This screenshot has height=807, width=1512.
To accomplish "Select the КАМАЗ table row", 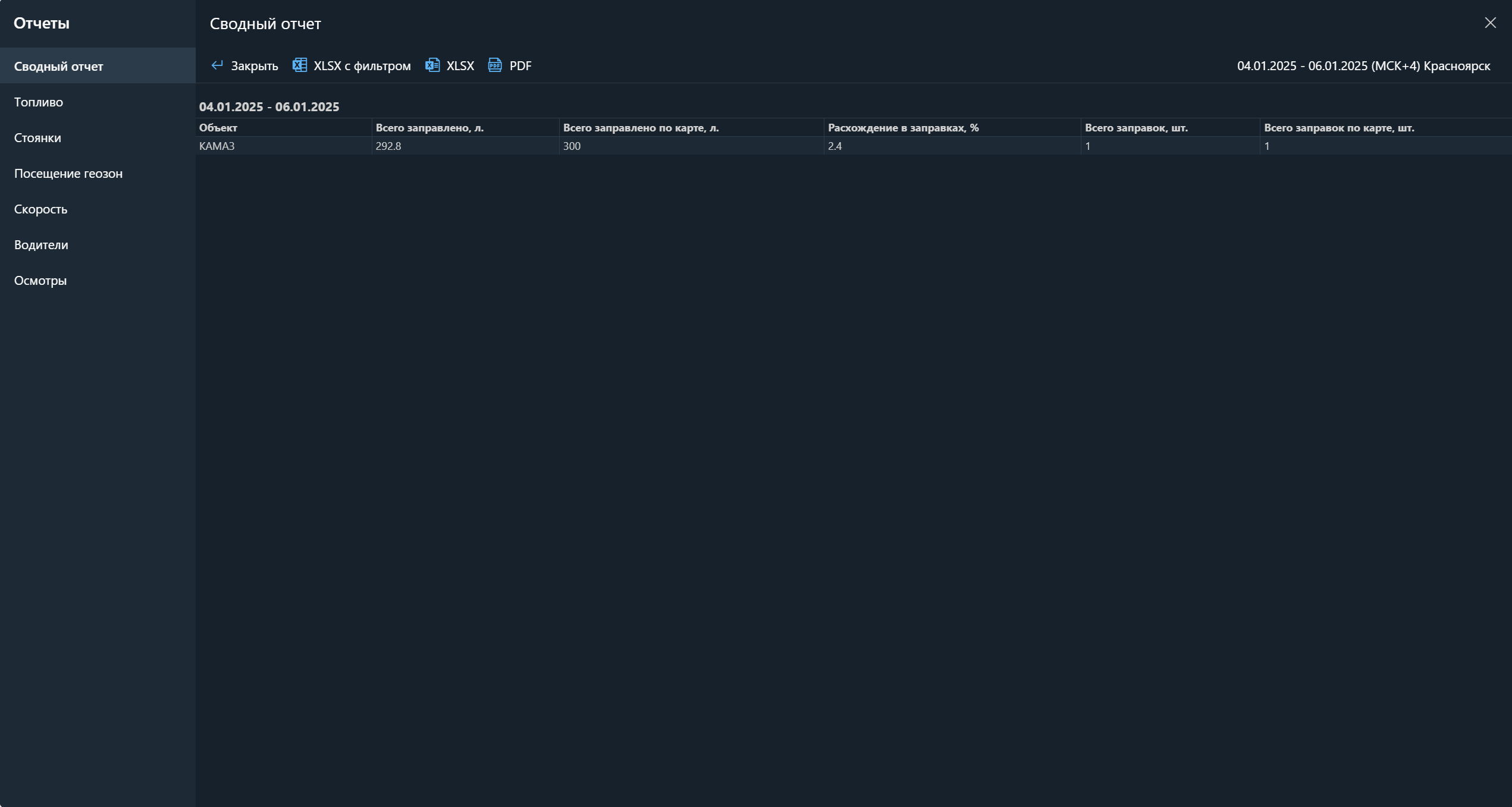I will click(217, 146).
